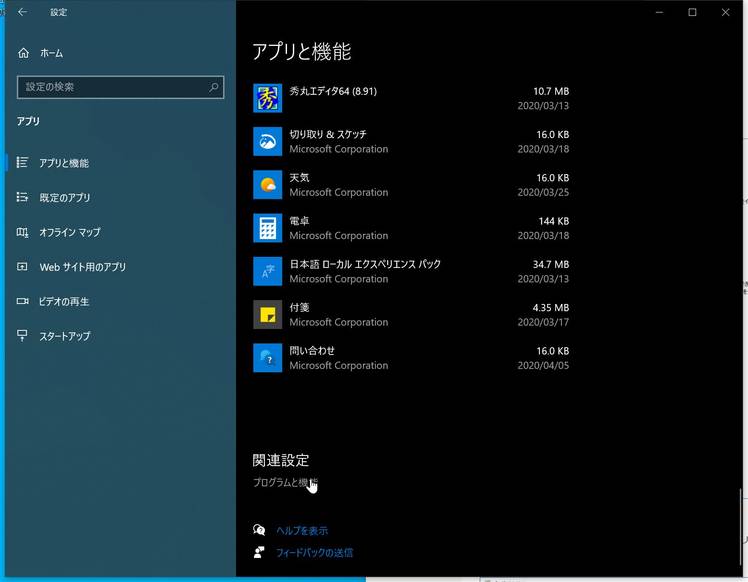Viewport: 748px width, 582px height.
Task: Click the 切り取り & スケッチ app icon
Action: [267, 141]
